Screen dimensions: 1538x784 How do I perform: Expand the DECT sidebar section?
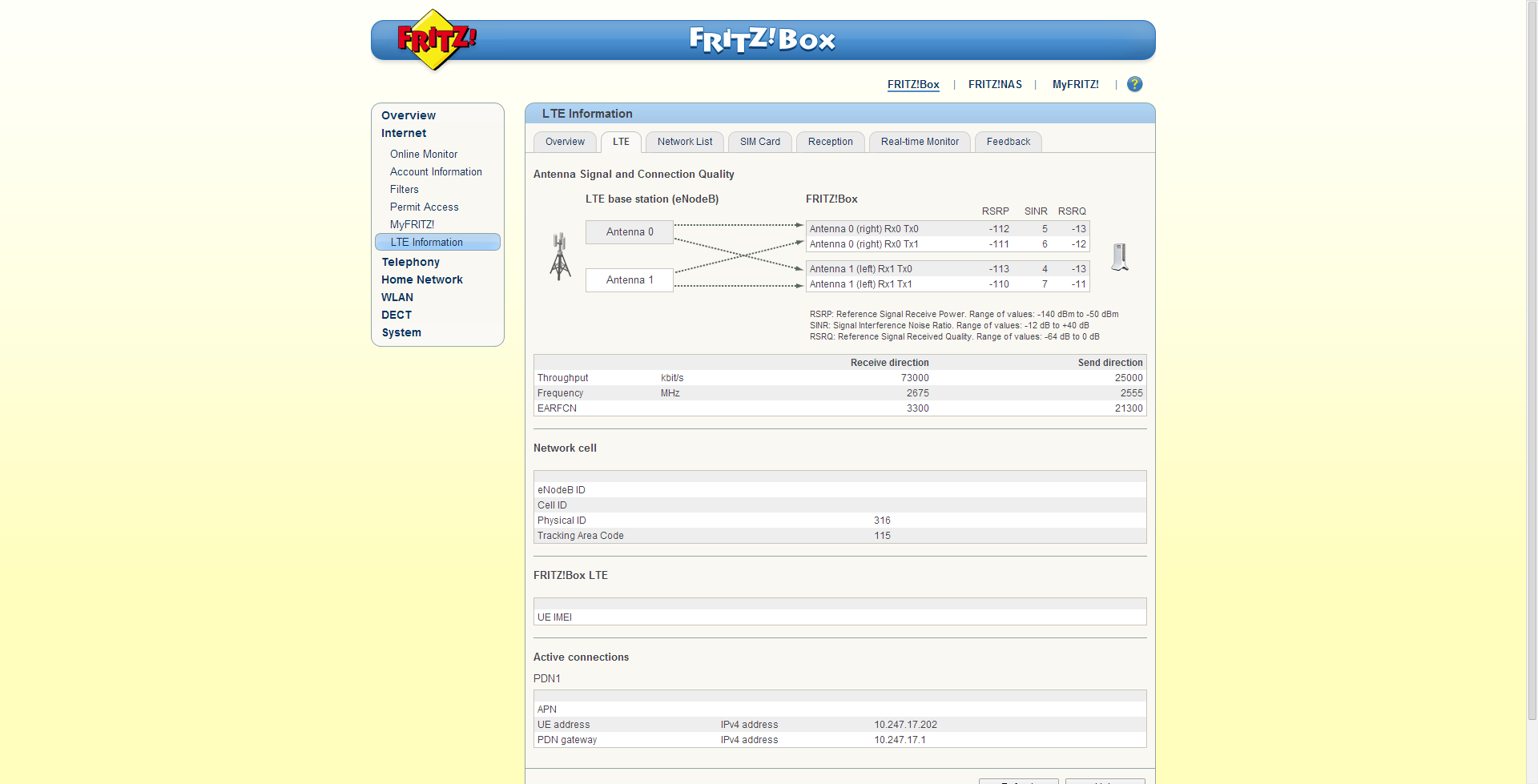[x=397, y=315]
